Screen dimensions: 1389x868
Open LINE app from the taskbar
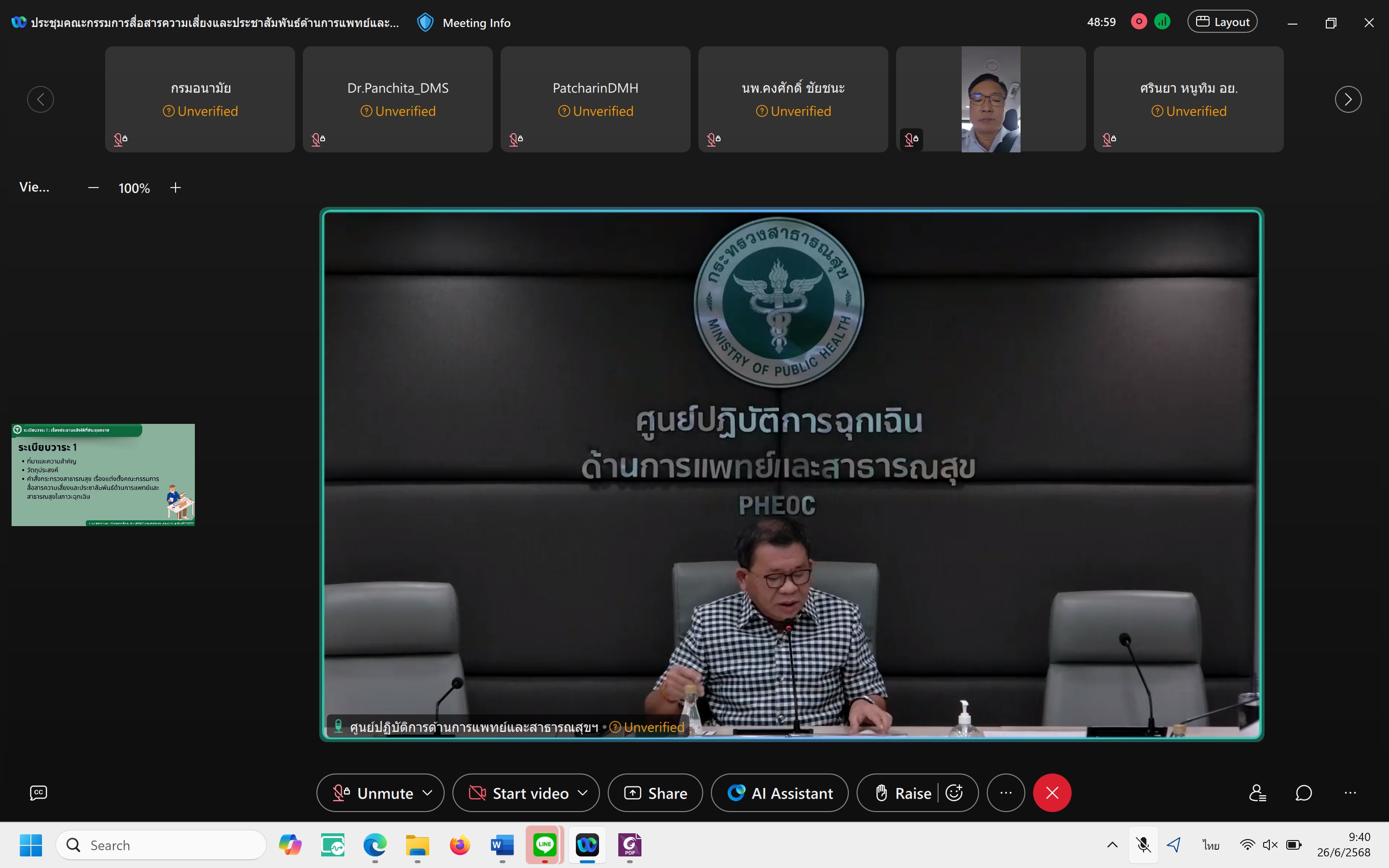[x=545, y=844]
